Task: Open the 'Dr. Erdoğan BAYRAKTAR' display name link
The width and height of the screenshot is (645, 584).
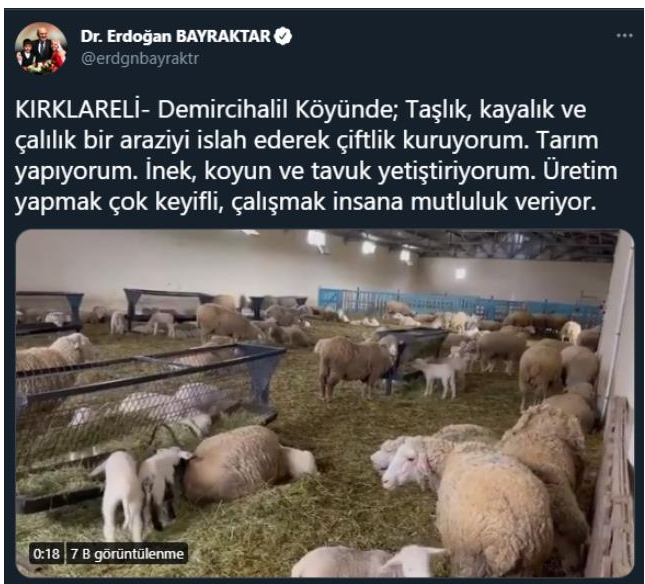Action: click(176, 36)
